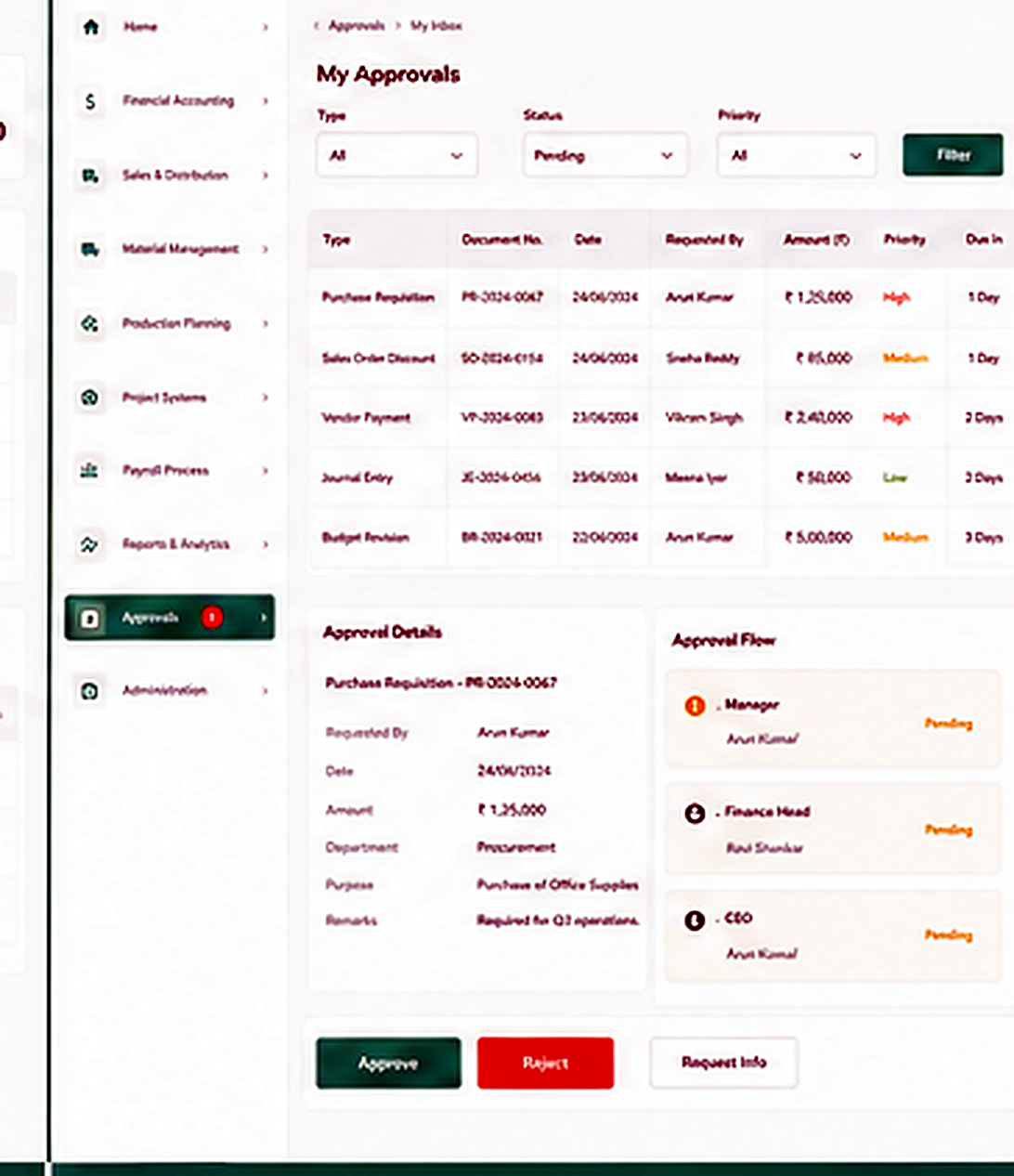The image size is (1014, 1176).
Task: Click the green Approve button
Action: click(388, 1063)
